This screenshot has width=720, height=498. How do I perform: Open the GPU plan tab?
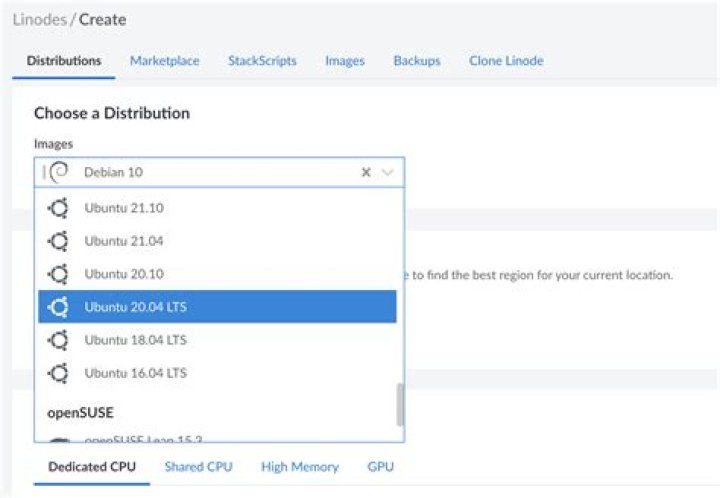click(x=380, y=467)
